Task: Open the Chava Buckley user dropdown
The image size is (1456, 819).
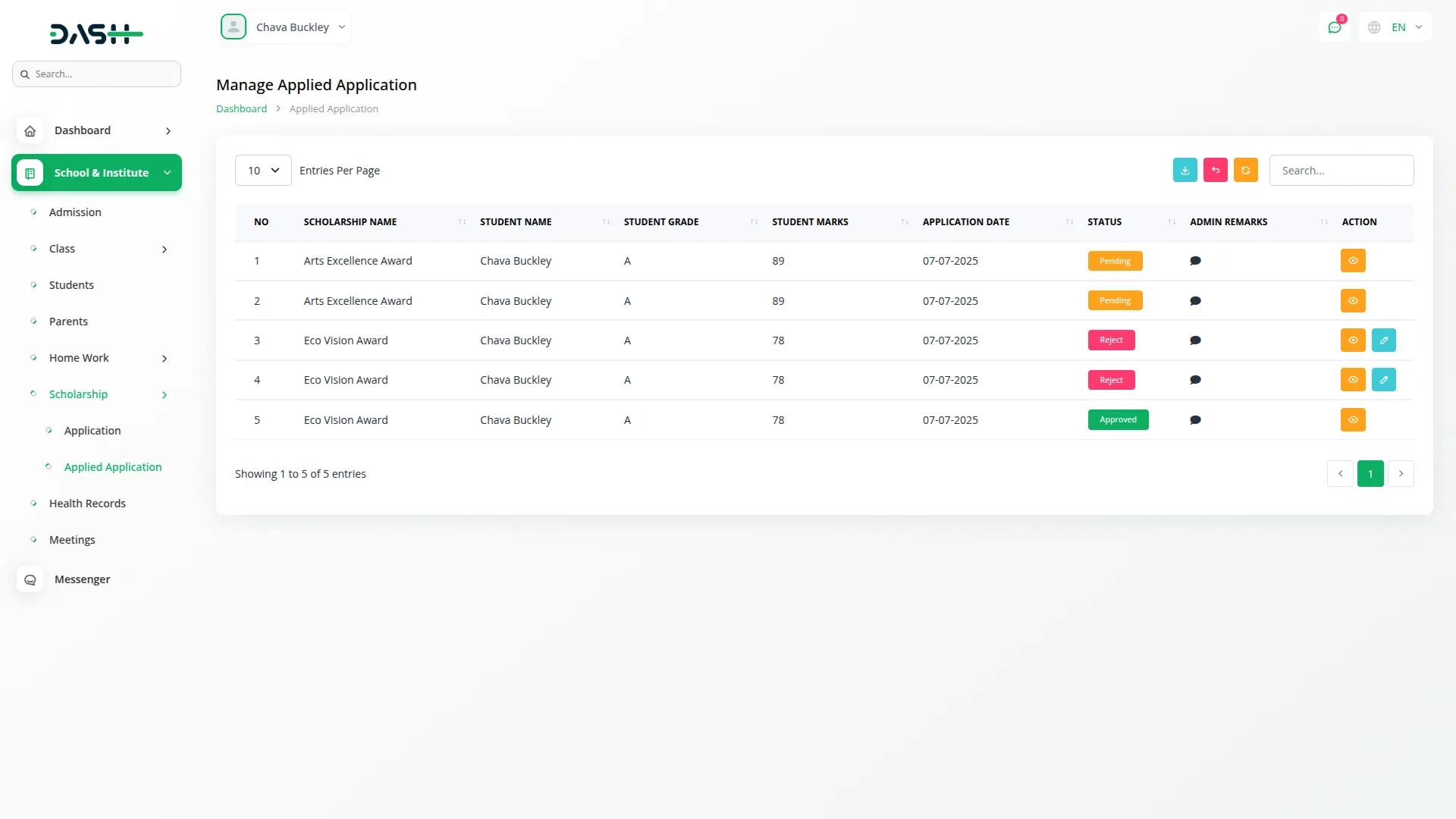Action: pyautogui.click(x=285, y=27)
